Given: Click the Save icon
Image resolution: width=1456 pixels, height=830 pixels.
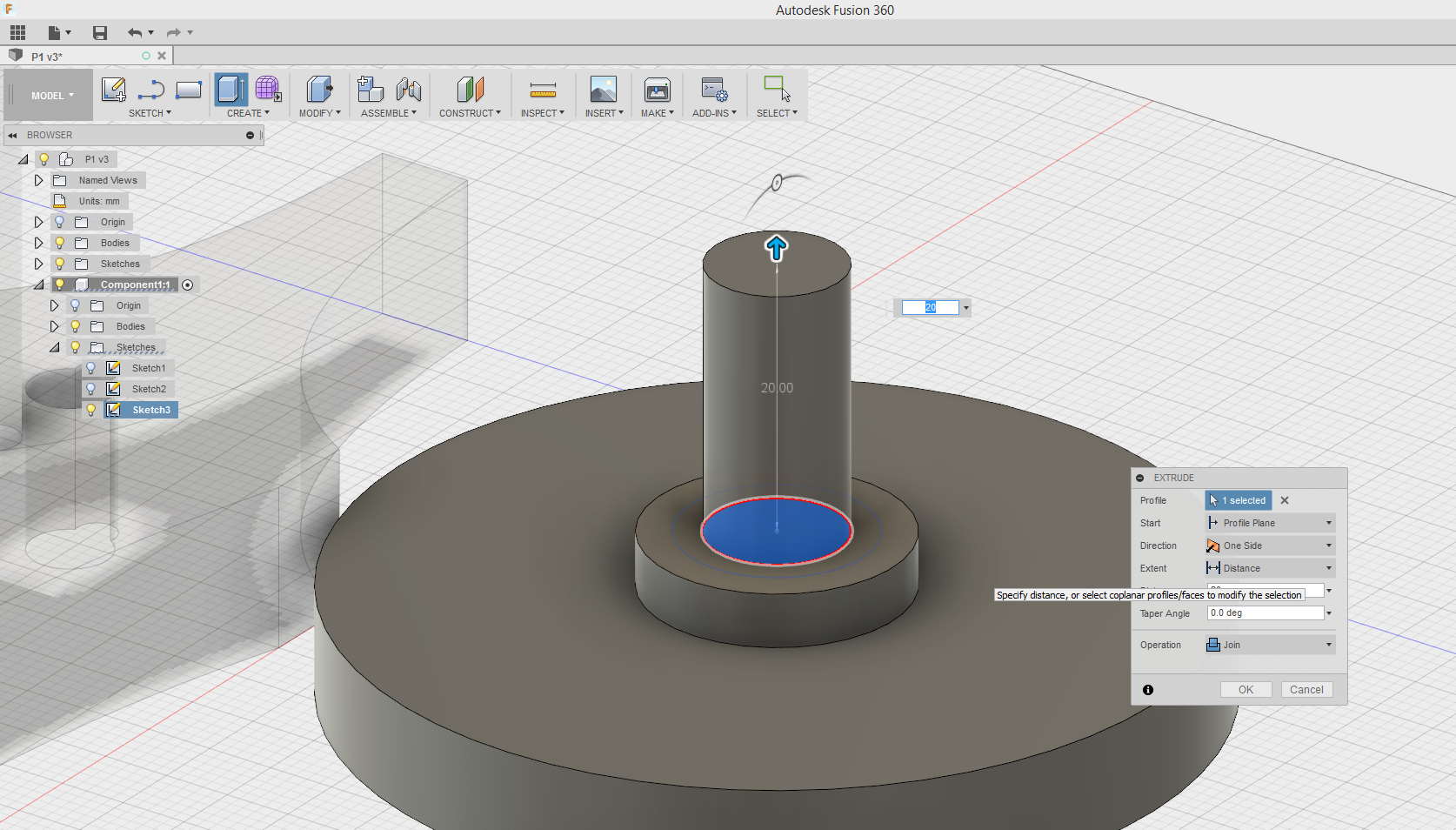Looking at the screenshot, I should point(100,33).
